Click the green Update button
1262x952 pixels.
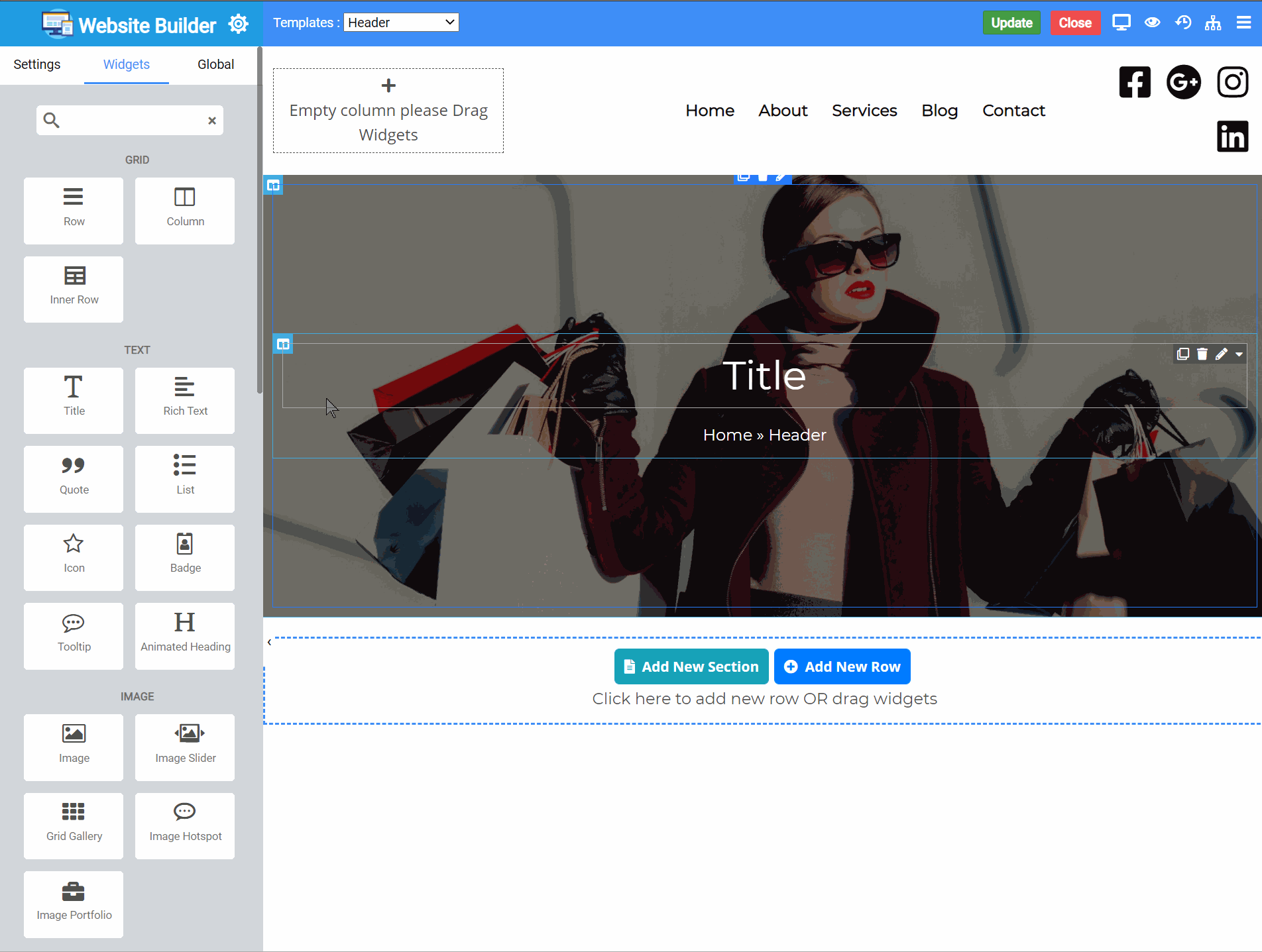click(1011, 23)
